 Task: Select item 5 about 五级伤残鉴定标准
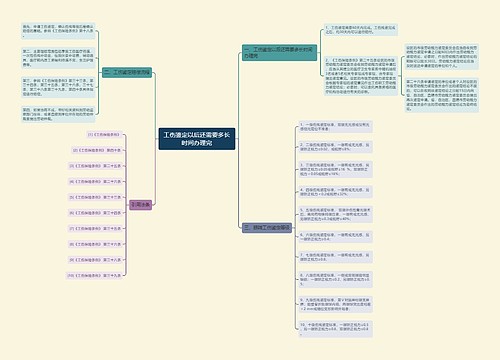coord(335,215)
